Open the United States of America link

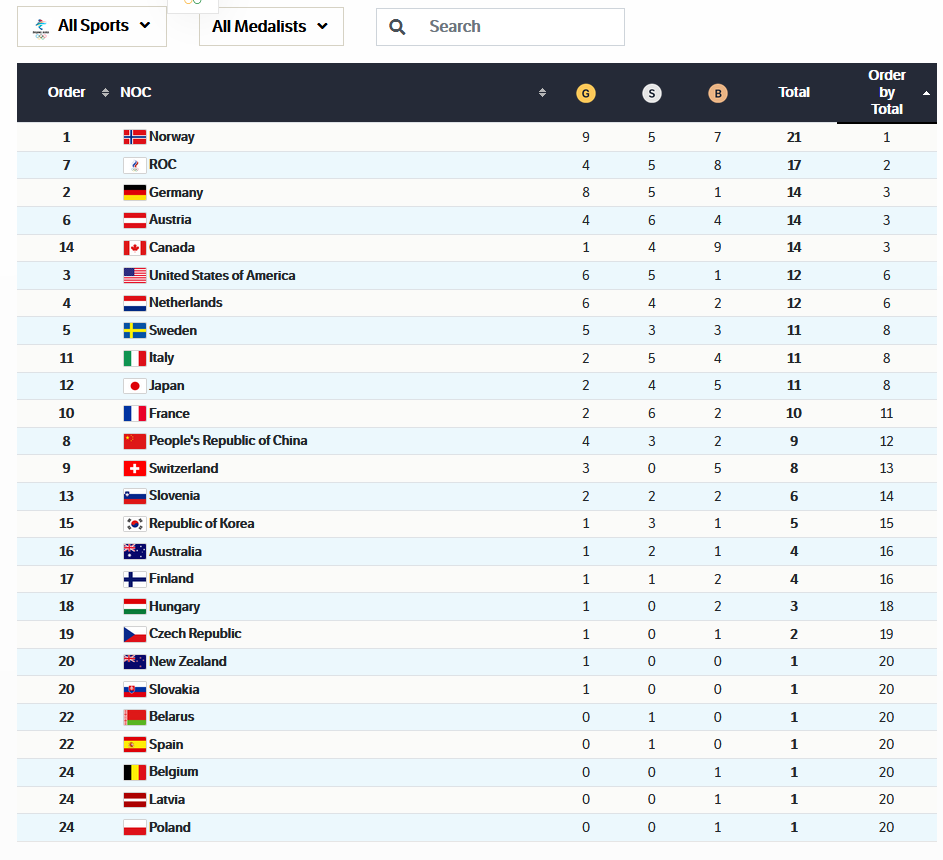coord(222,275)
